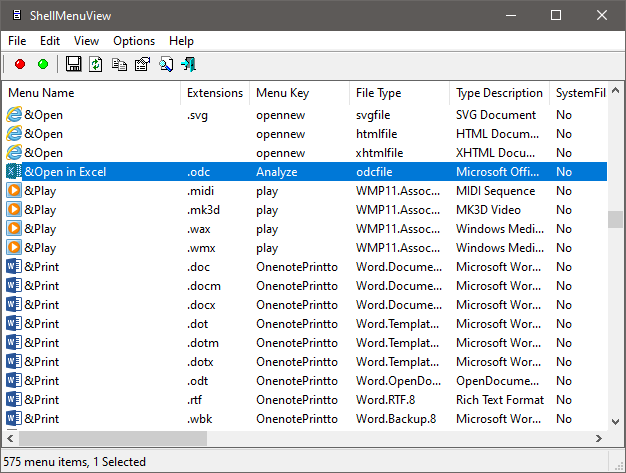
Task: Click the media player icon of the .wax row
Action: click(x=14, y=229)
